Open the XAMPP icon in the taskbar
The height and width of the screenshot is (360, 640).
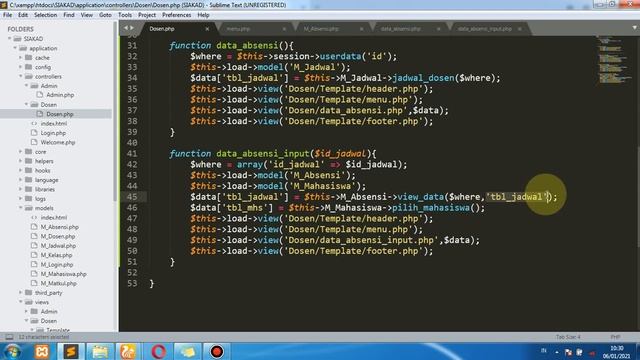click(42, 351)
